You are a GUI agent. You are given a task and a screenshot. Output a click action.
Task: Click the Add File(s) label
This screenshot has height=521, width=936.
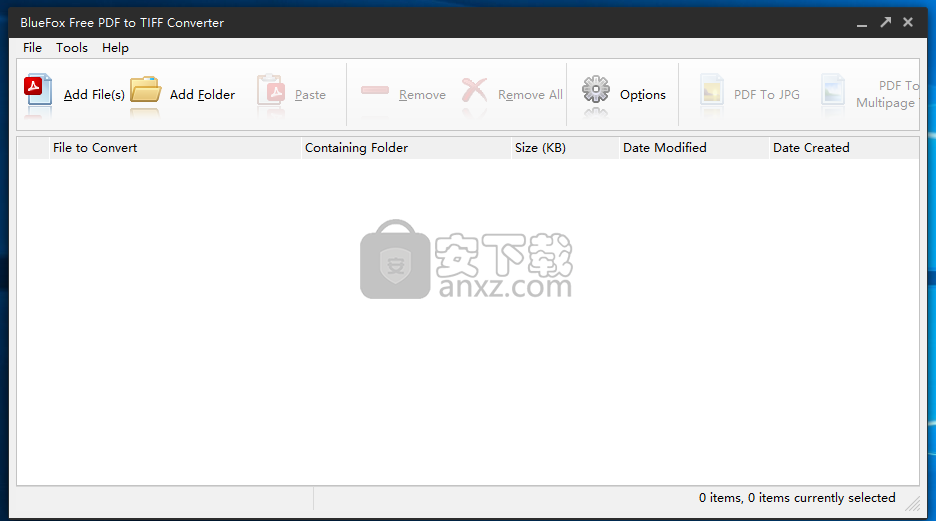click(94, 94)
